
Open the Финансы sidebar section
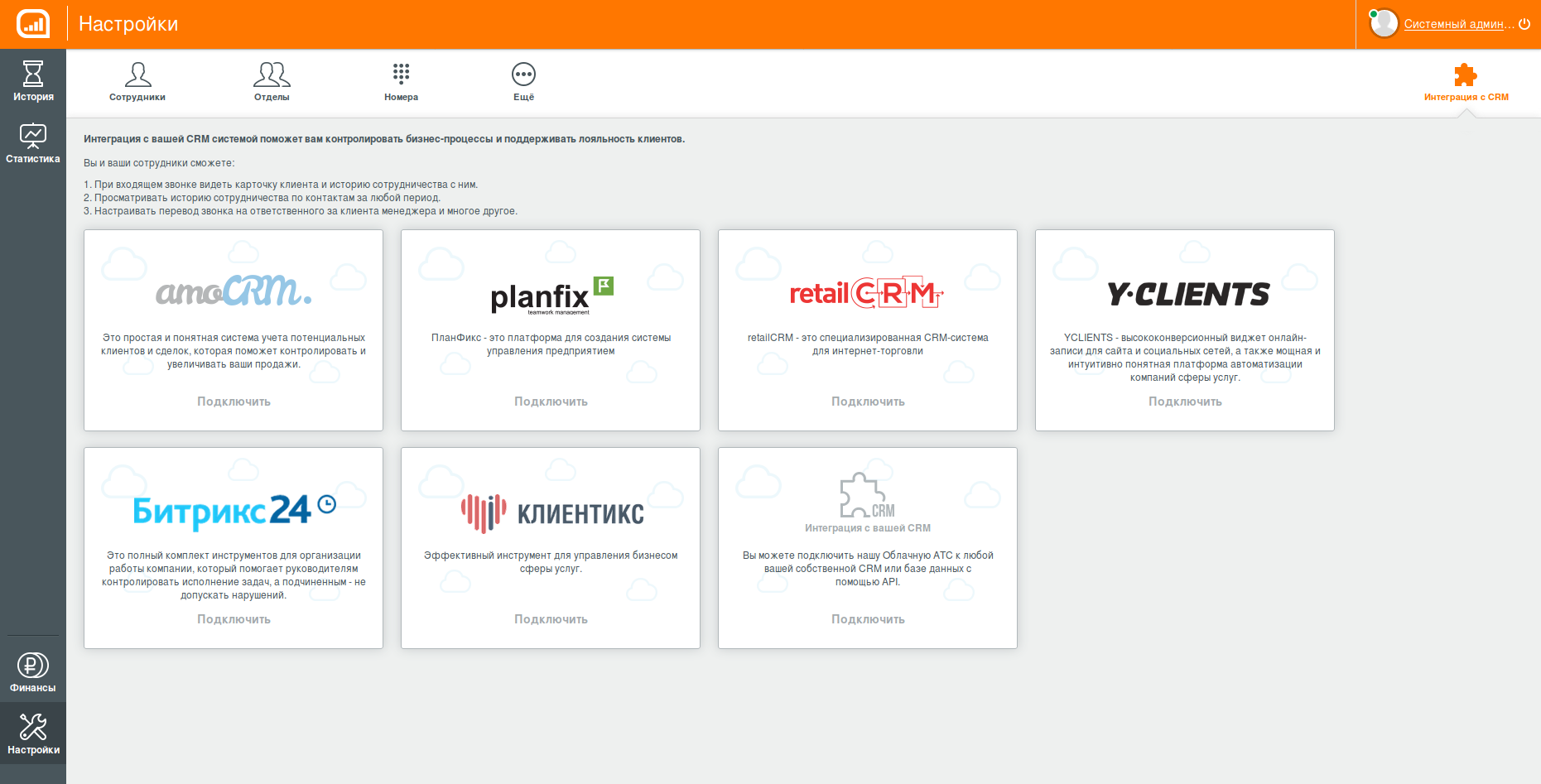pyautogui.click(x=33, y=672)
